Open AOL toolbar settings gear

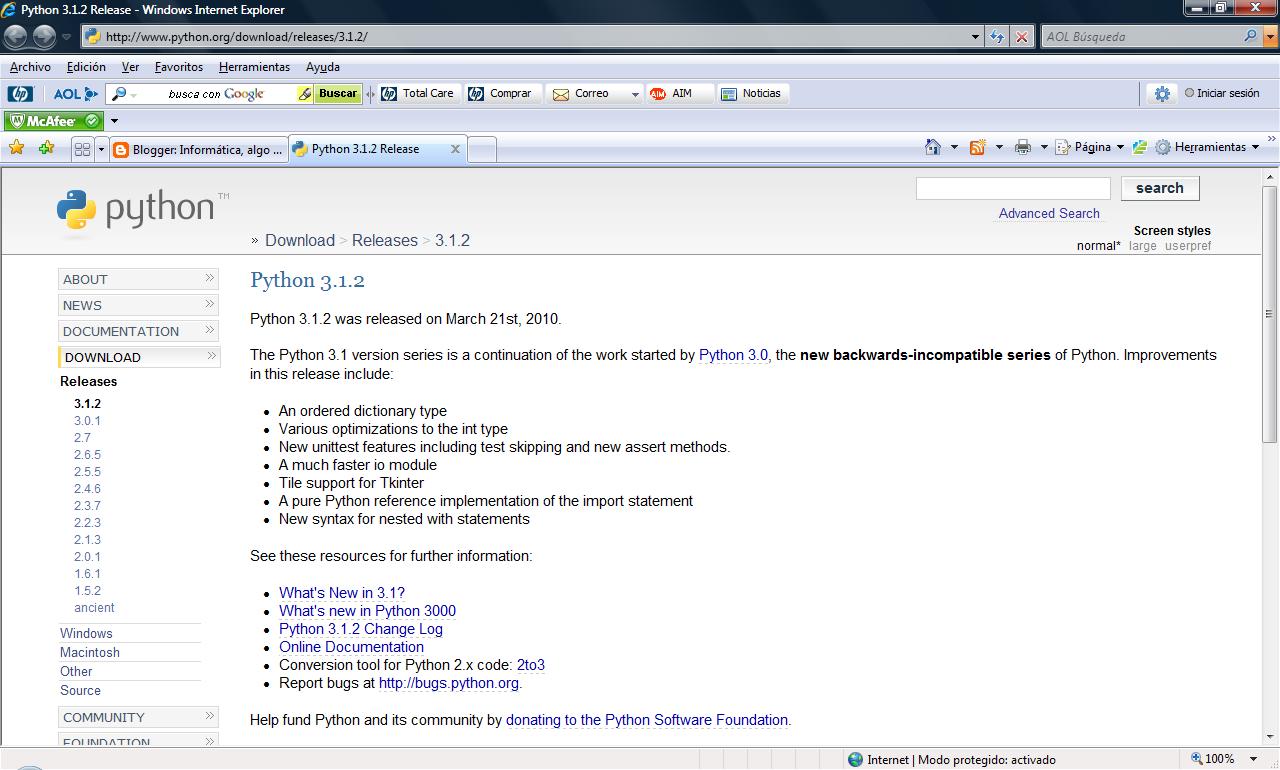[1162, 93]
